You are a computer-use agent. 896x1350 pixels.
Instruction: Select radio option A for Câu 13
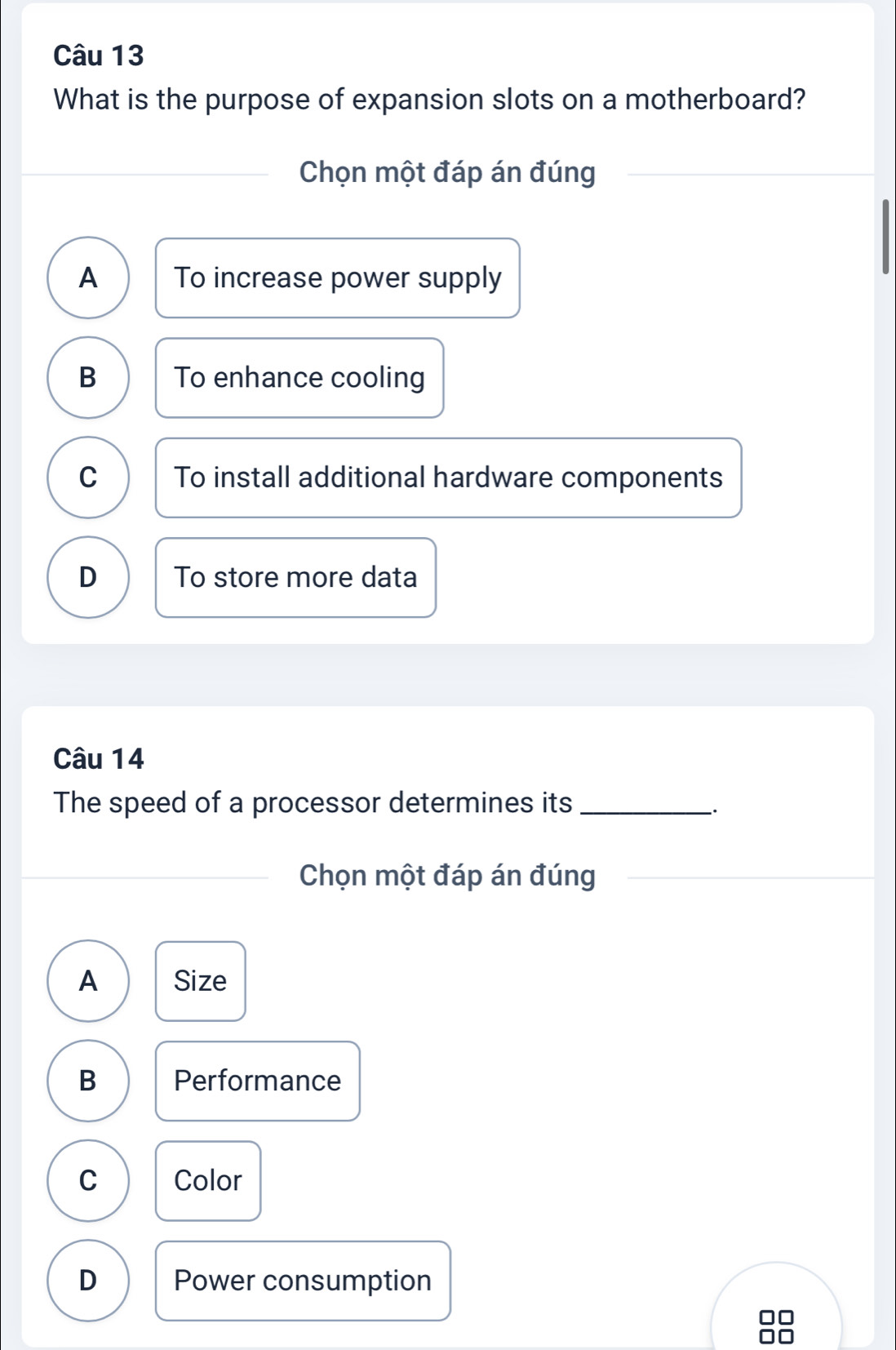88,278
